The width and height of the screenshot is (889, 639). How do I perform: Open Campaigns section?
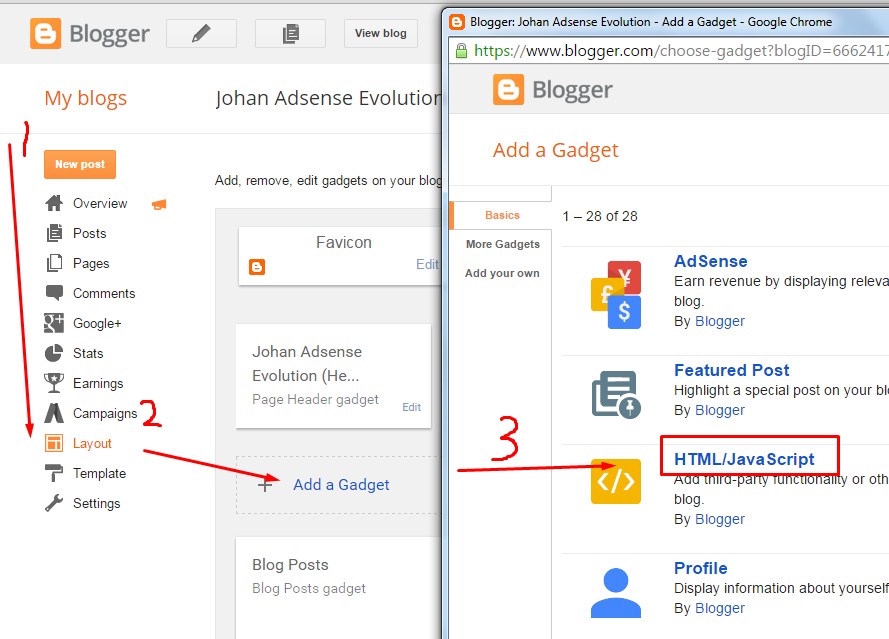[x=105, y=414]
